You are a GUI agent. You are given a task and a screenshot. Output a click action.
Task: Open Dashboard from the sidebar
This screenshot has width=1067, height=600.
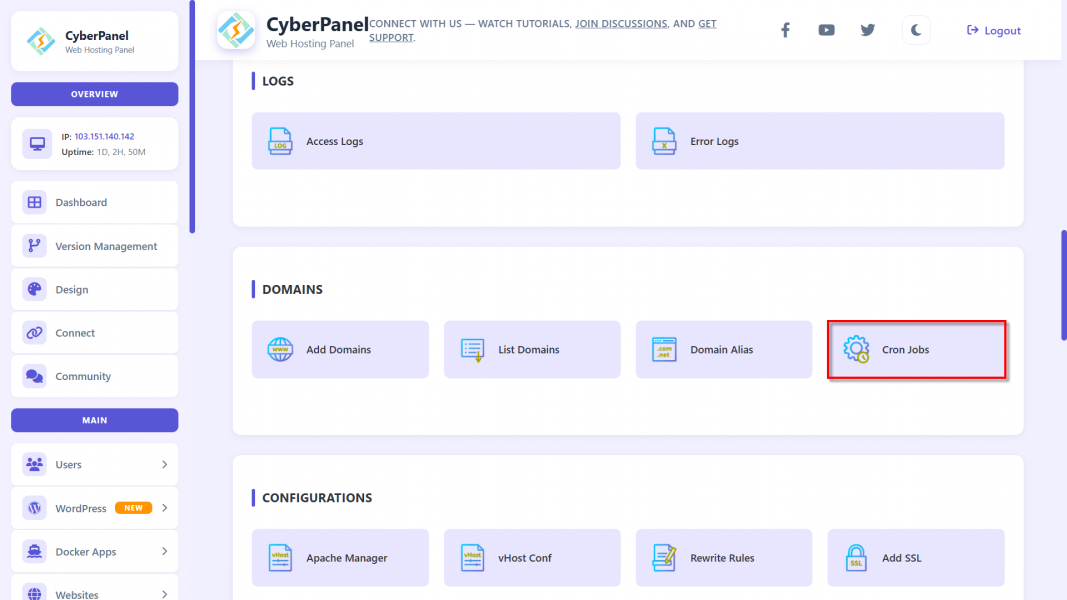(95, 202)
